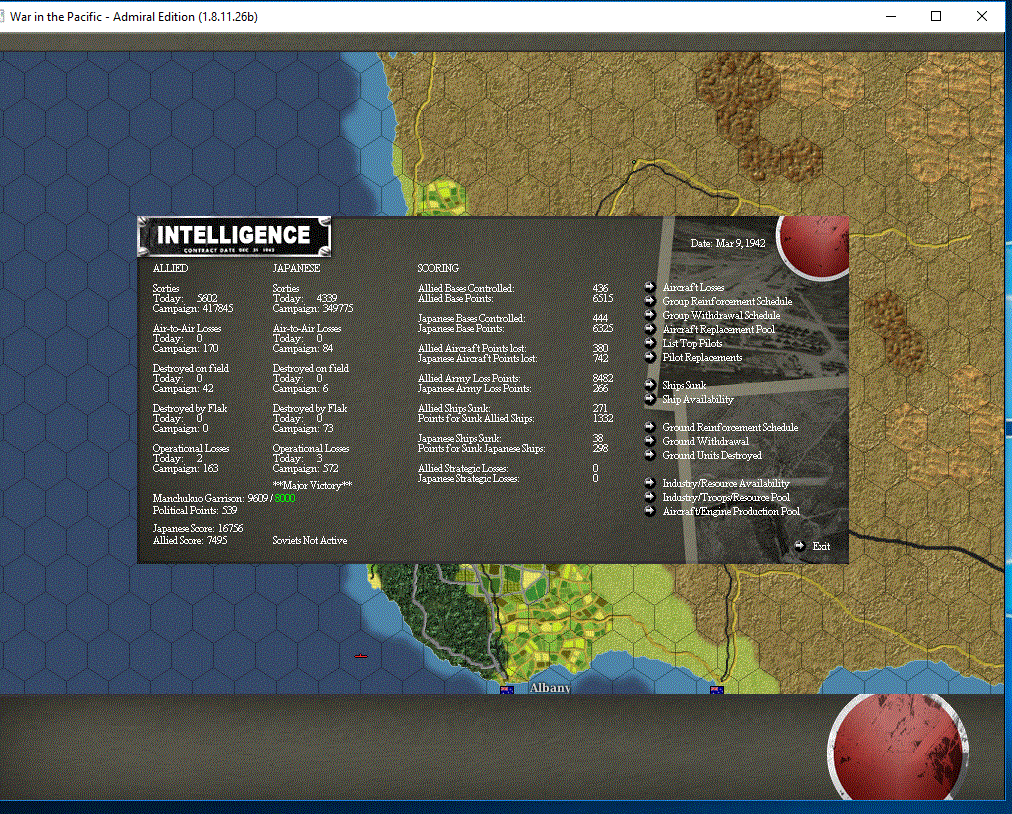Screen dimensions: 1012x814
Task: Open Aircraft Replacement Pool report
Action: pyautogui.click(x=719, y=329)
